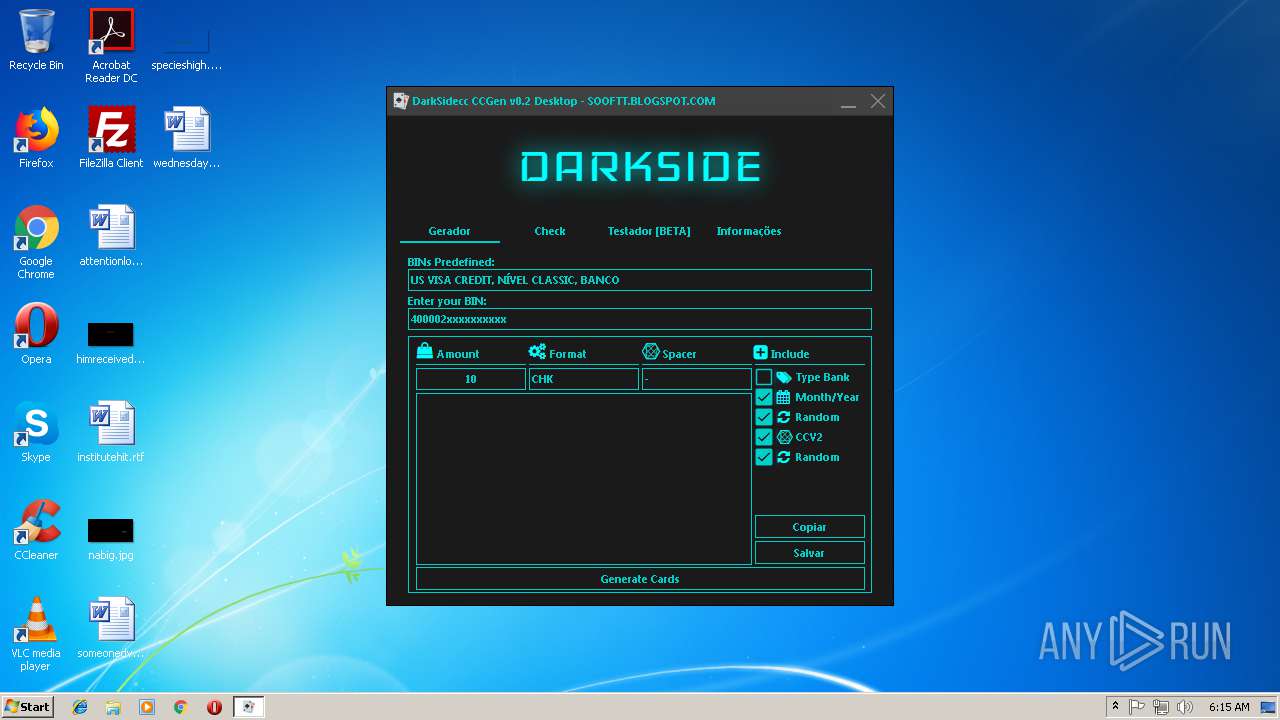Screen dimensions: 1280x720
Task: Select the someonedv Word document icon
Action: coord(111,628)
